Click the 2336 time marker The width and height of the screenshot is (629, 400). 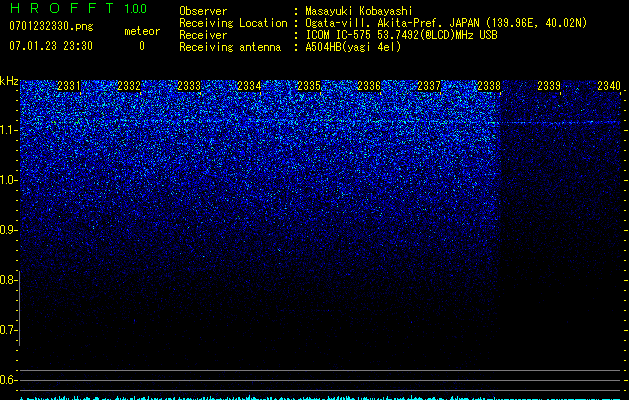tap(369, 85)
